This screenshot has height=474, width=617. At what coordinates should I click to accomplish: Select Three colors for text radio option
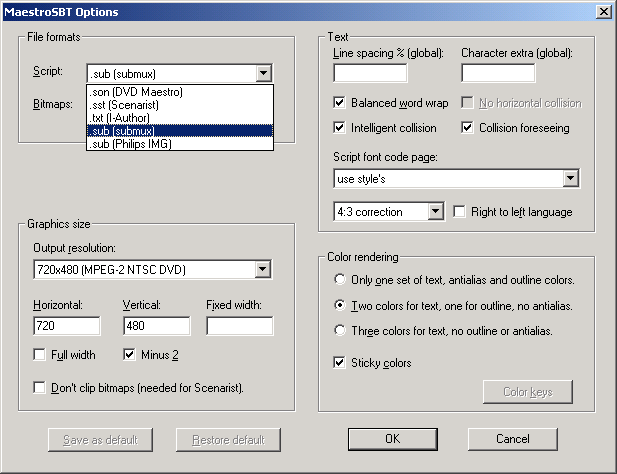click(342, 331)
